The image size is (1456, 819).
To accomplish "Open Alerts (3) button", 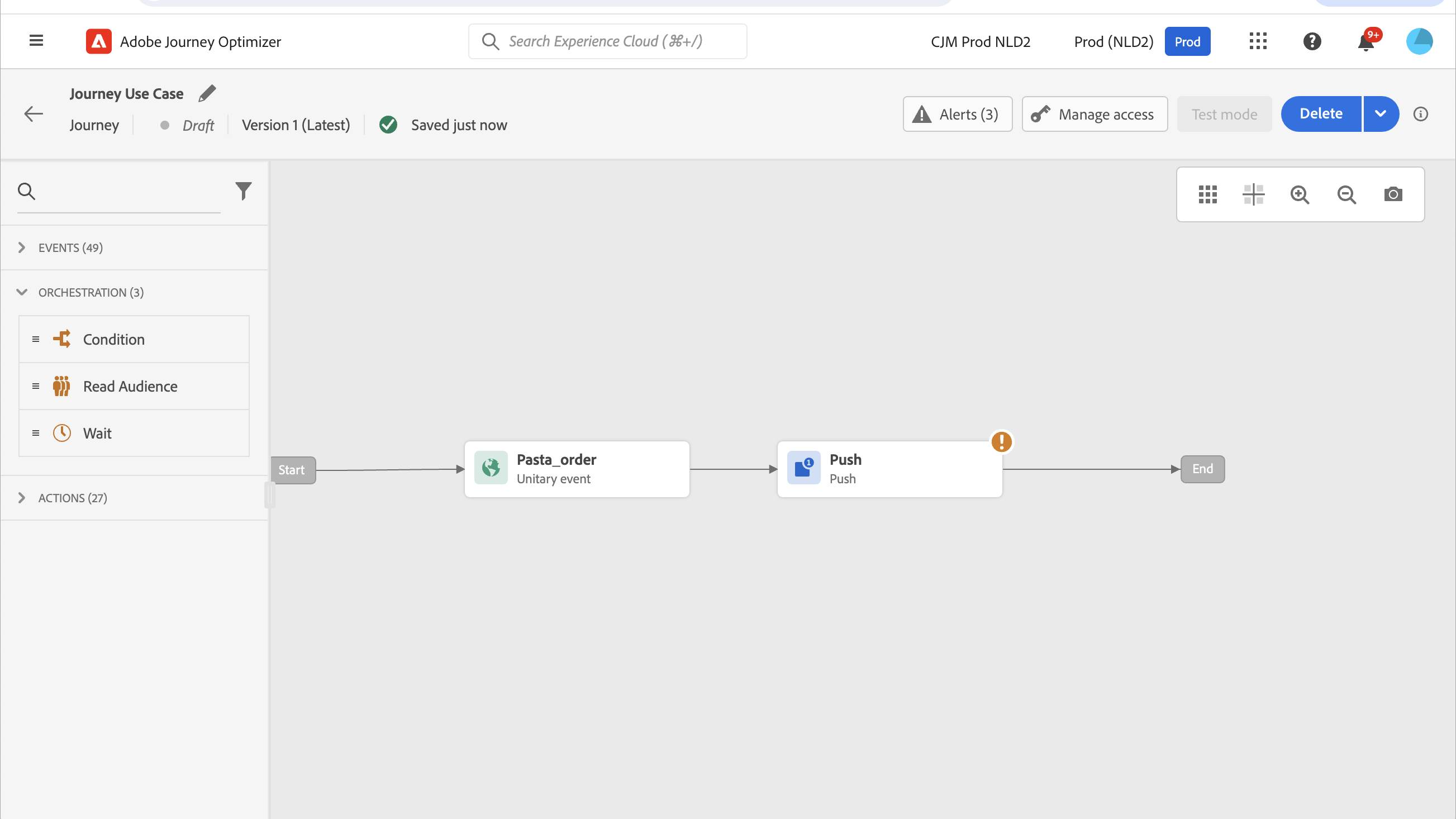I will click(x=957, y=114).
